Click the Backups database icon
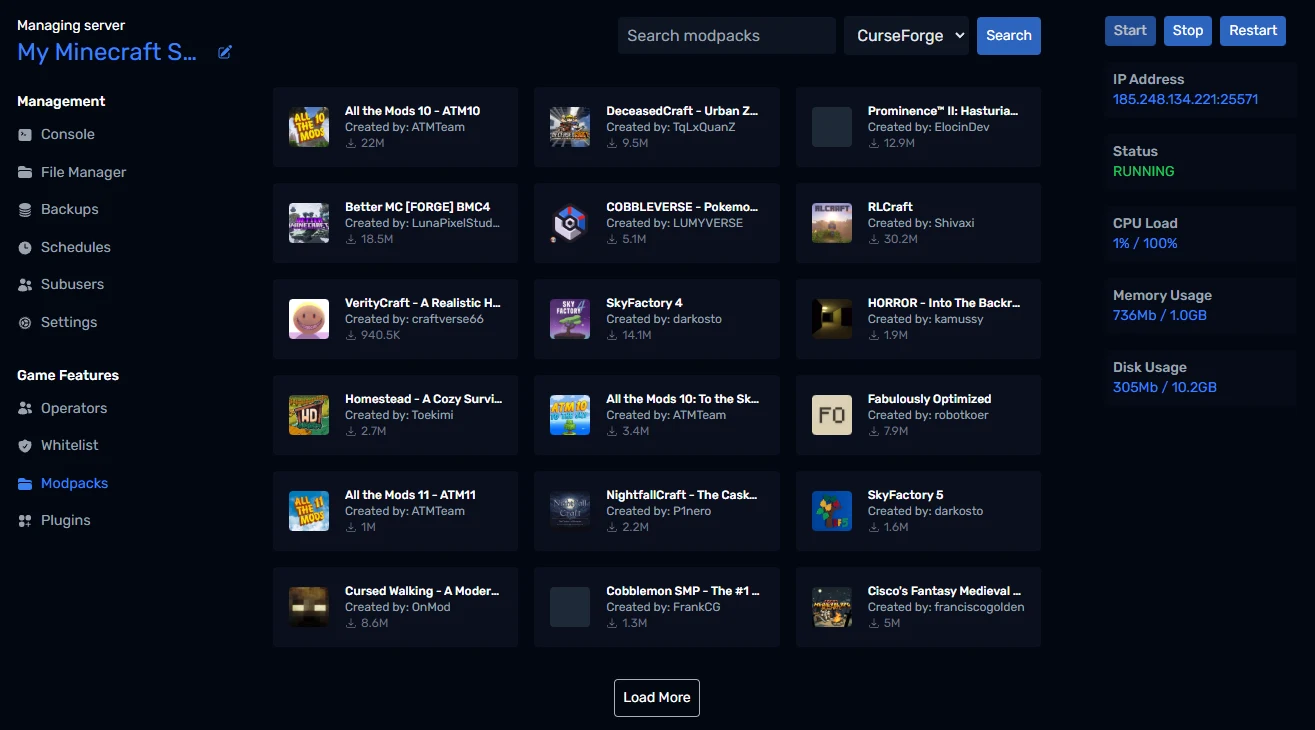The width and height of the screenshot is (1315, 730). (25, 210)
